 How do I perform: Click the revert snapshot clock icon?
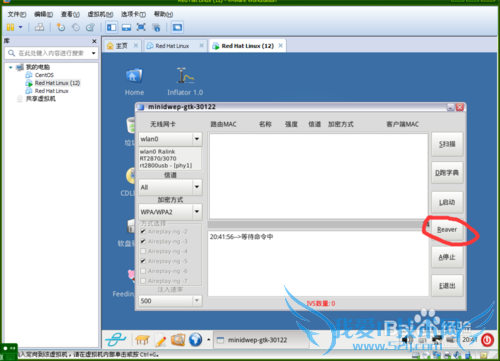(76, 27)
